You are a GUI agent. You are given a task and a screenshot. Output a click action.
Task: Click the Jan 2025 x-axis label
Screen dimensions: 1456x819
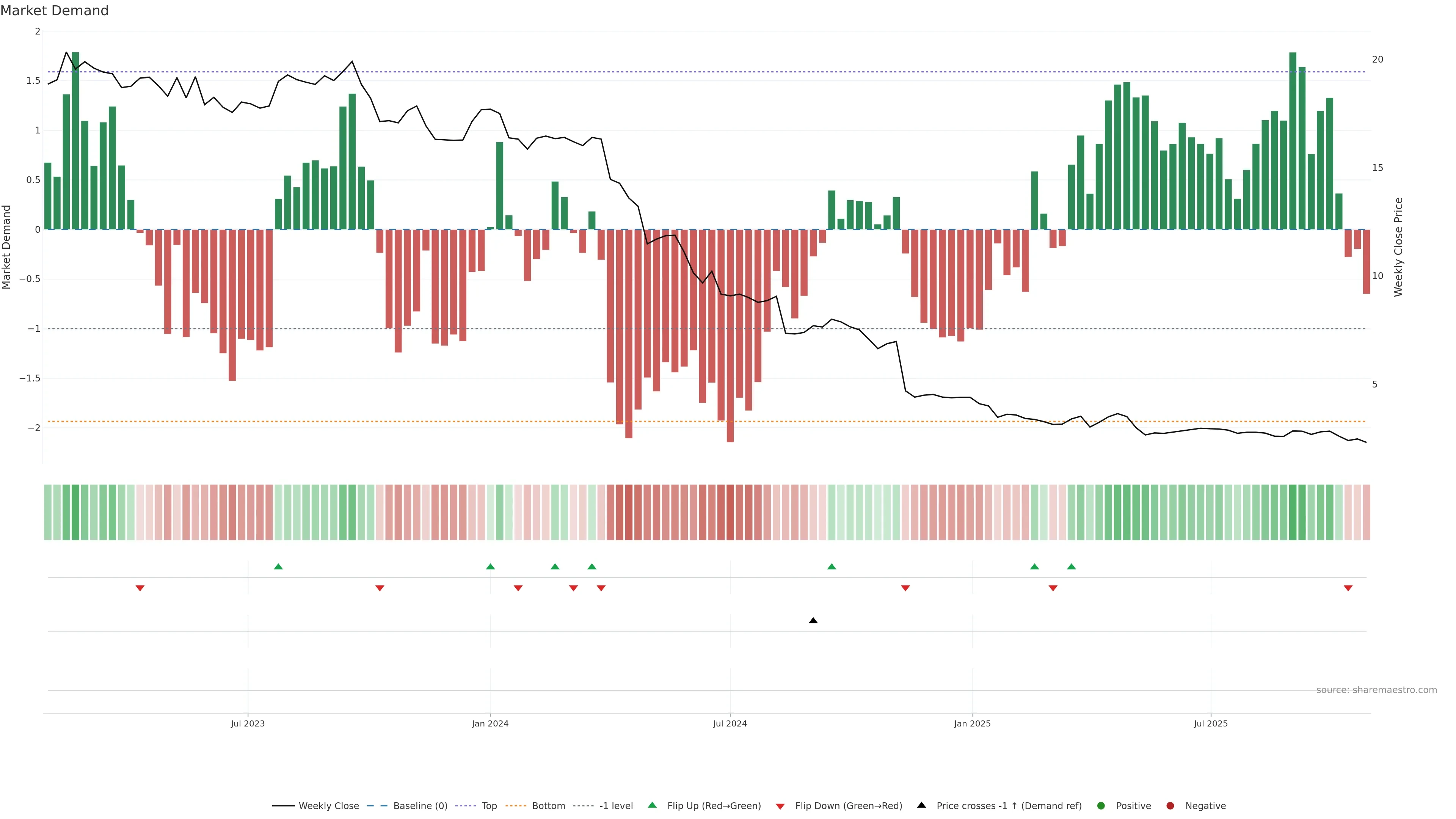(972, 723)
